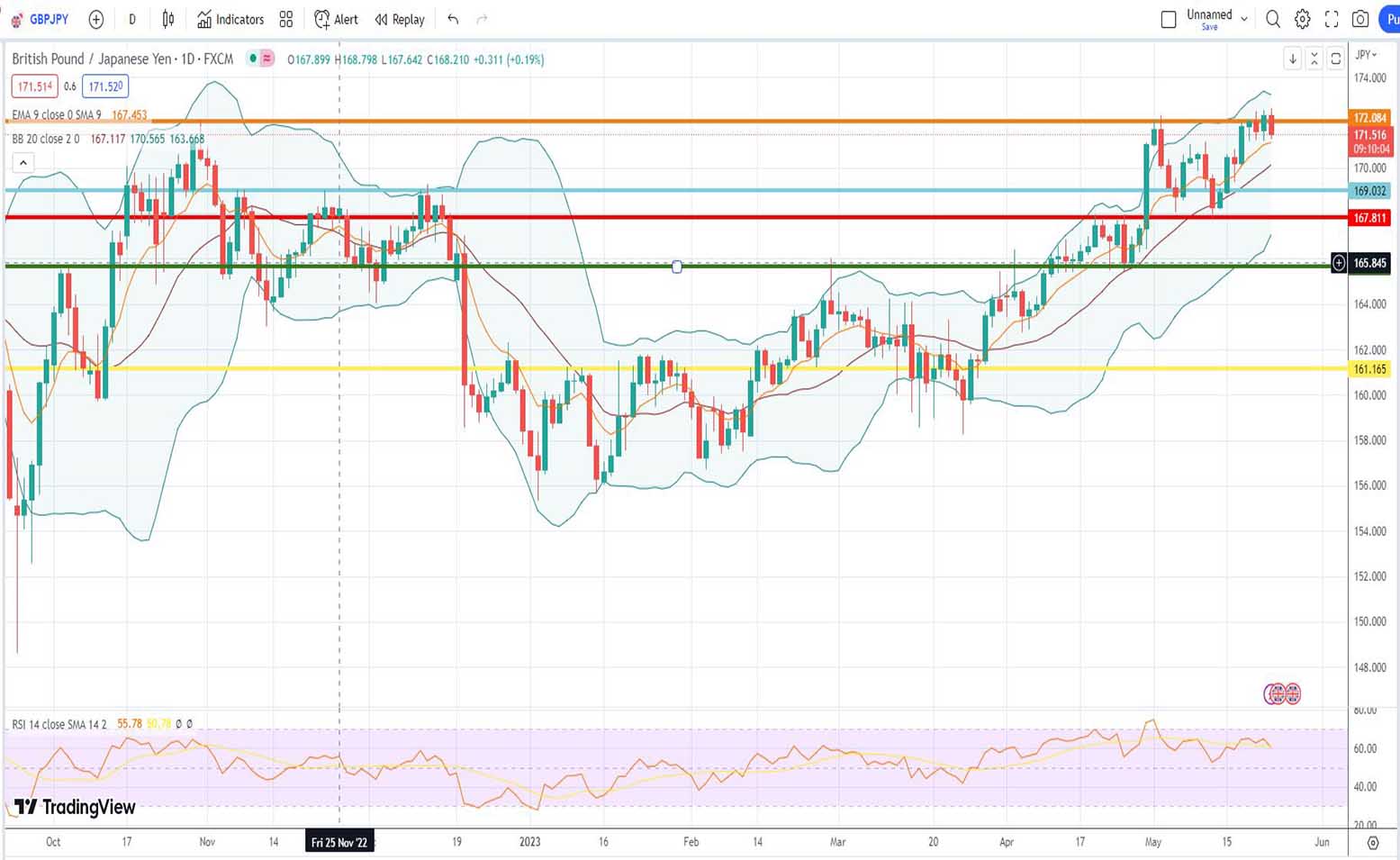Open the indicator templates grid icon
The image size is (1400, 860).
coord(286,19)
